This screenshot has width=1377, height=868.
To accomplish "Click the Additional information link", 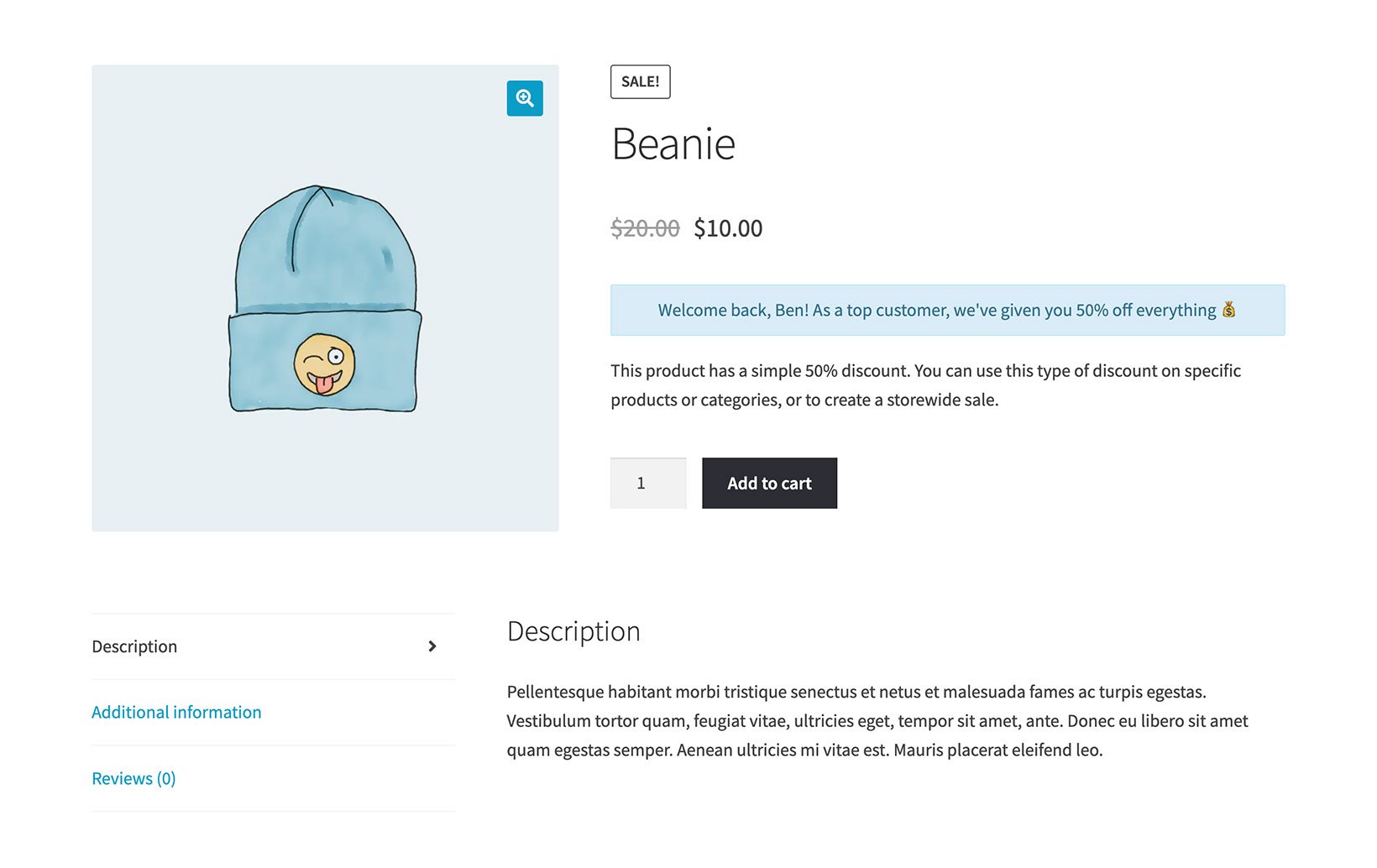I will (175, 712).
